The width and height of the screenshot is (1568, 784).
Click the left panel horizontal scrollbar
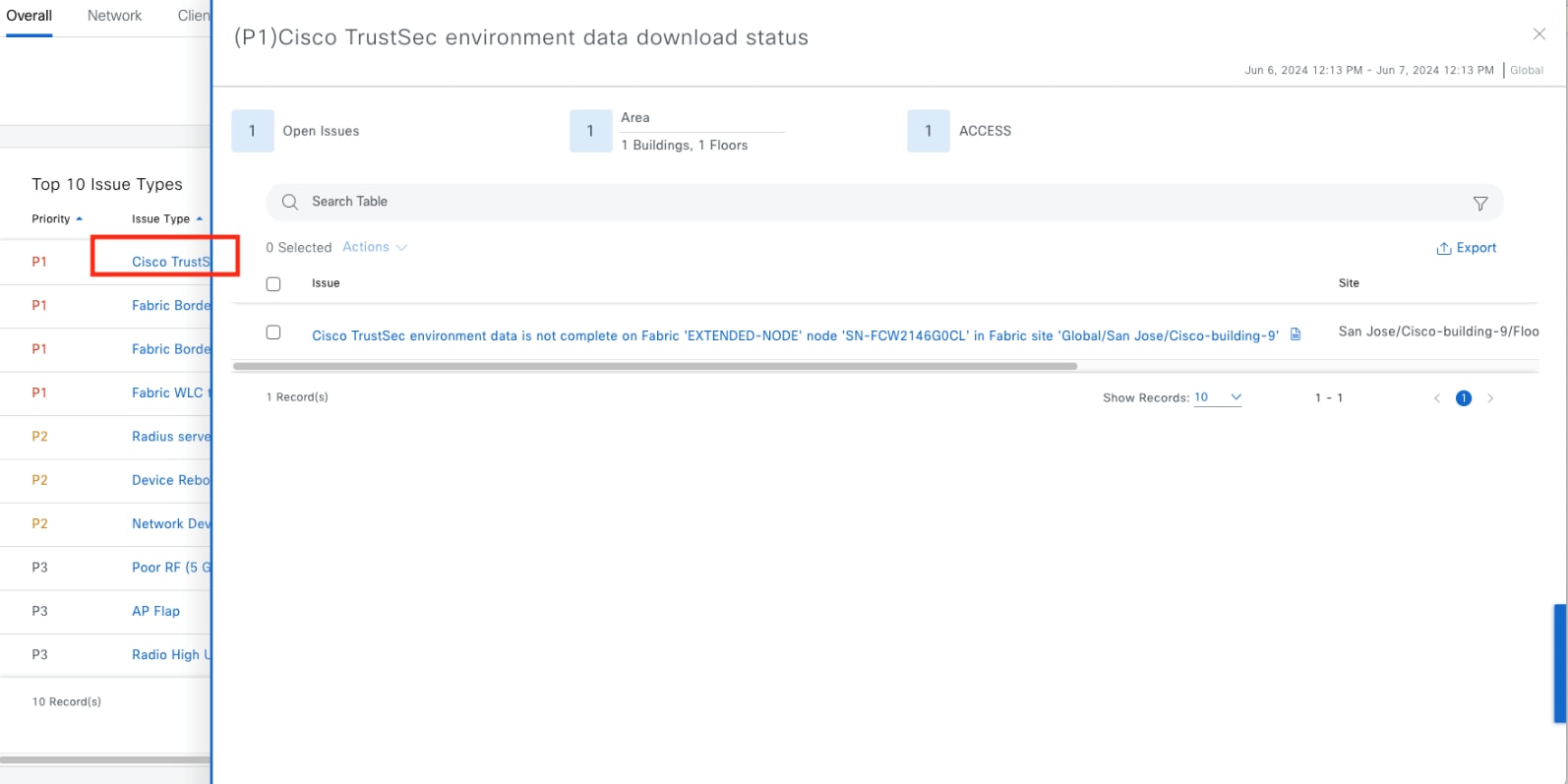click(105, 759)
